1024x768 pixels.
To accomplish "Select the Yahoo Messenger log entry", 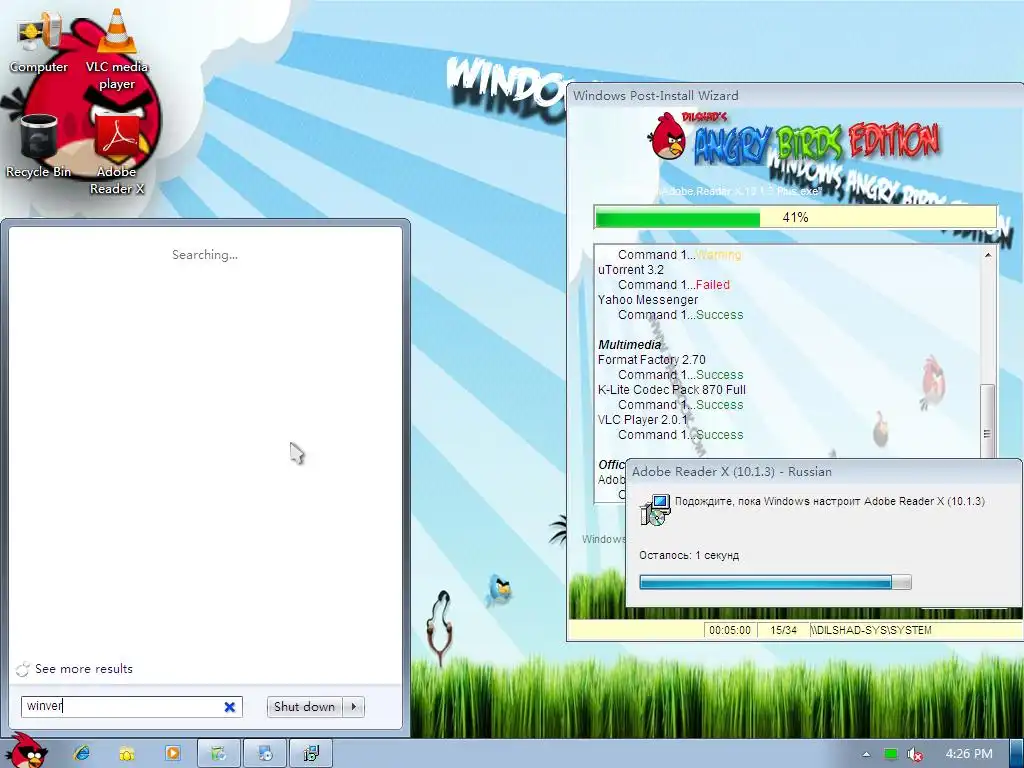I will (x=648, y=300).
